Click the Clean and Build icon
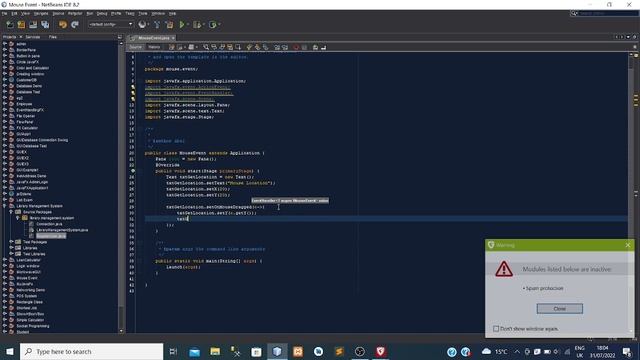Image resolution: width=640 pixels, height=360 pixels. click(x=169, y=25)
